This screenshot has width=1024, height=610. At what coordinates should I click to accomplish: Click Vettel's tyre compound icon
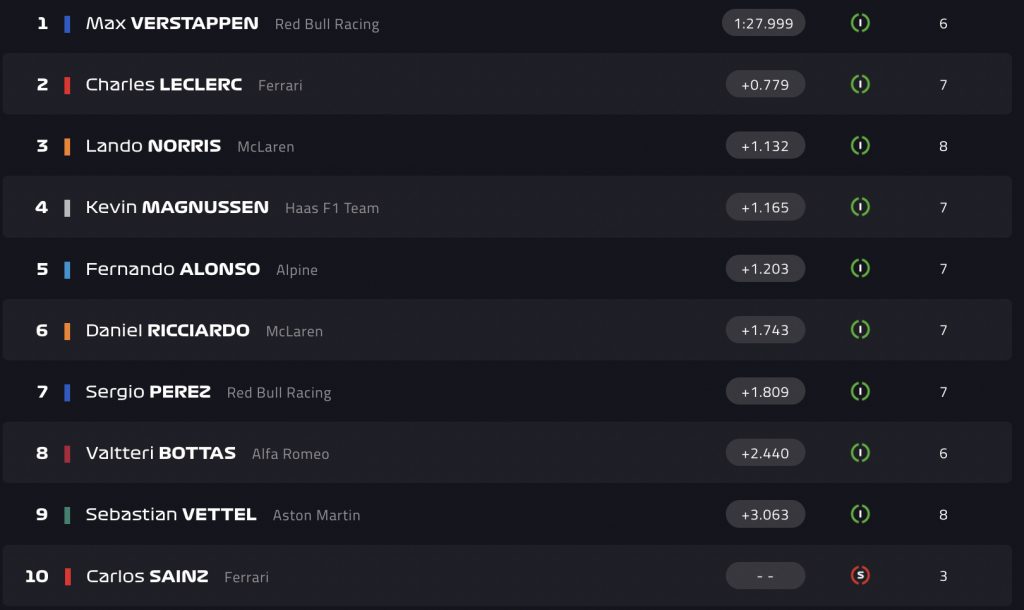[860, 515]
